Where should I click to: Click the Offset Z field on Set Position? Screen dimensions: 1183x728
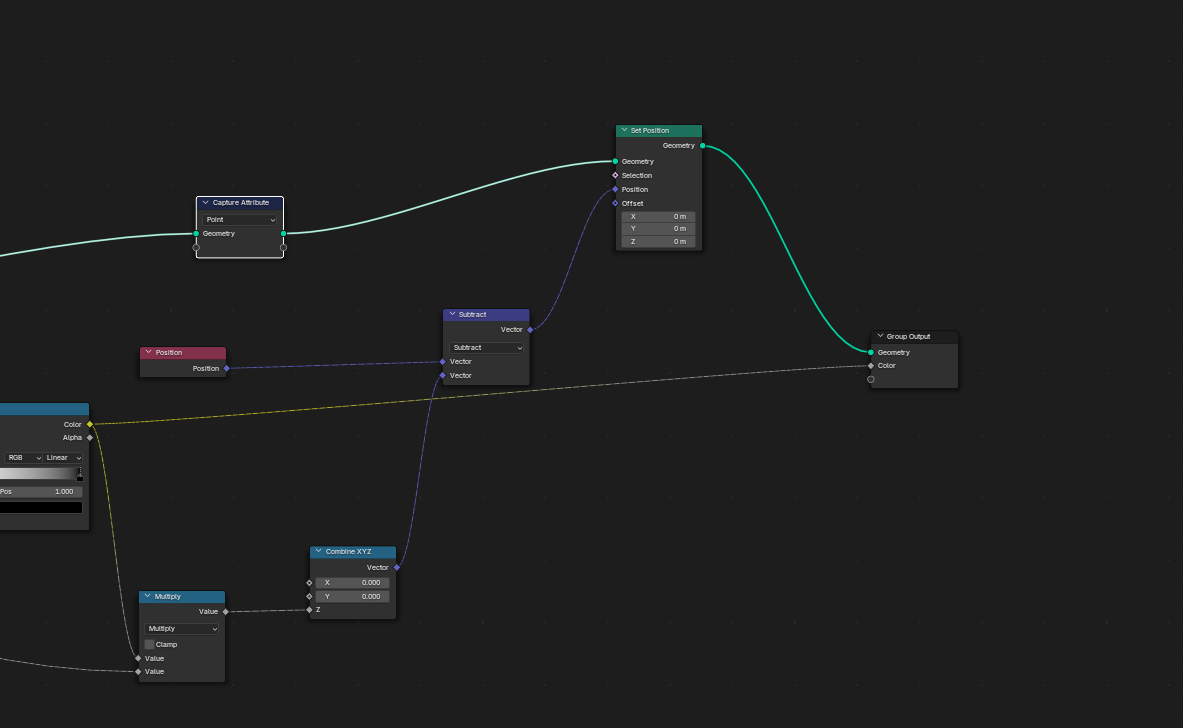659,241
